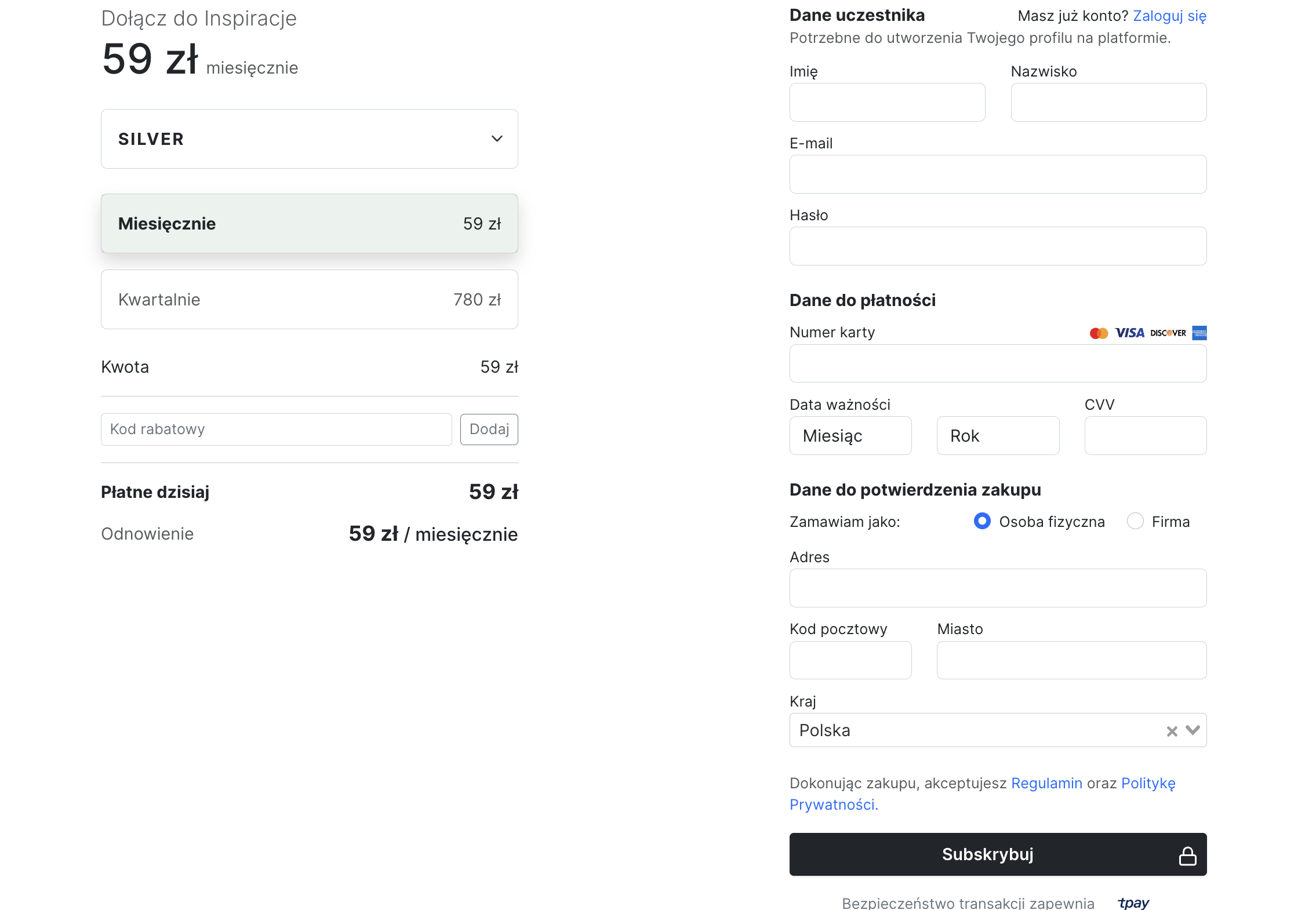
Task: Clear the Polska country selection with X
Action: click(x=1172, y=731)
